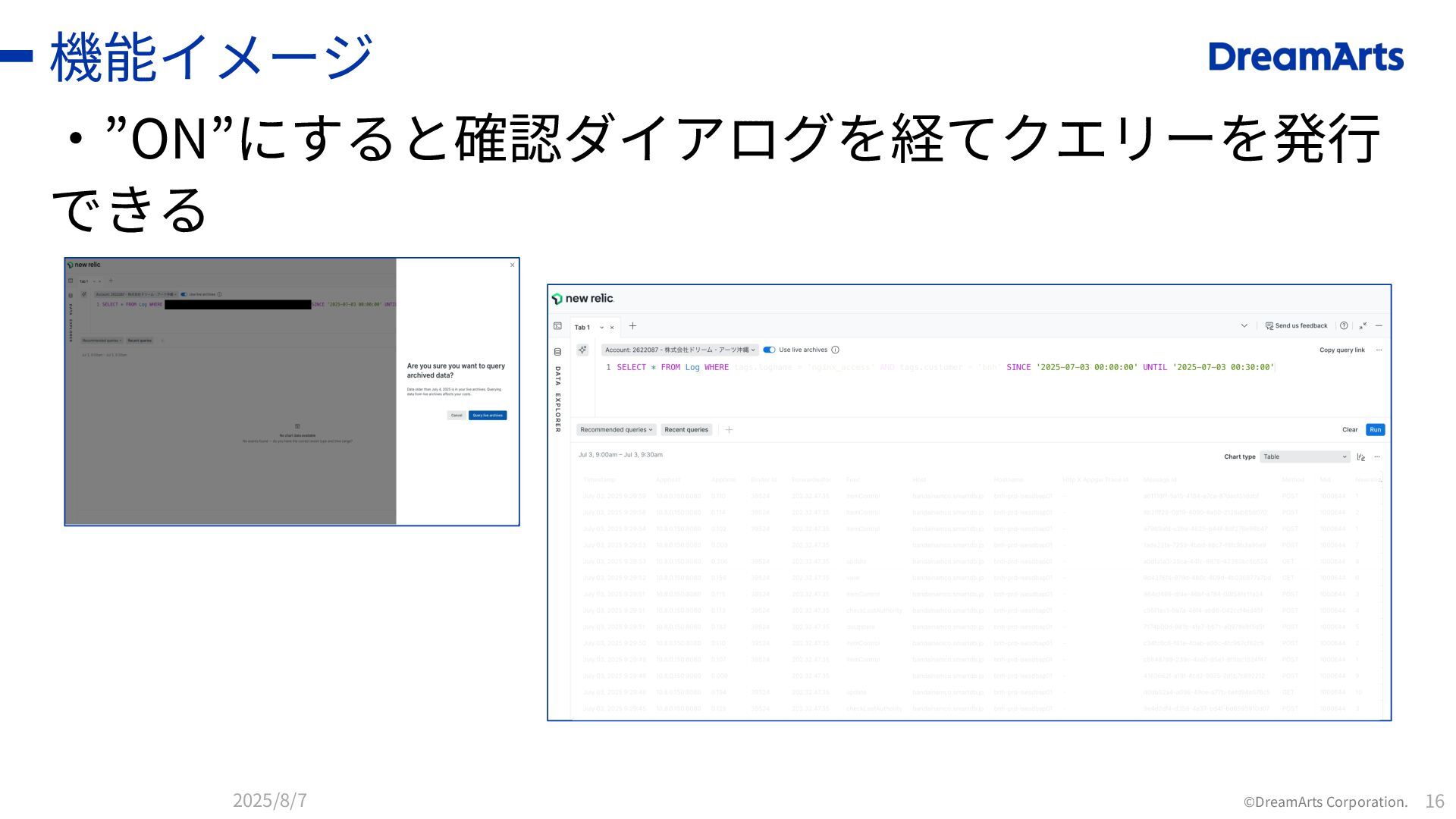Expand the chevron left of Send us feedback
The height and width of the screenshot is (819, 1456).
click(x=1244, y=326)
